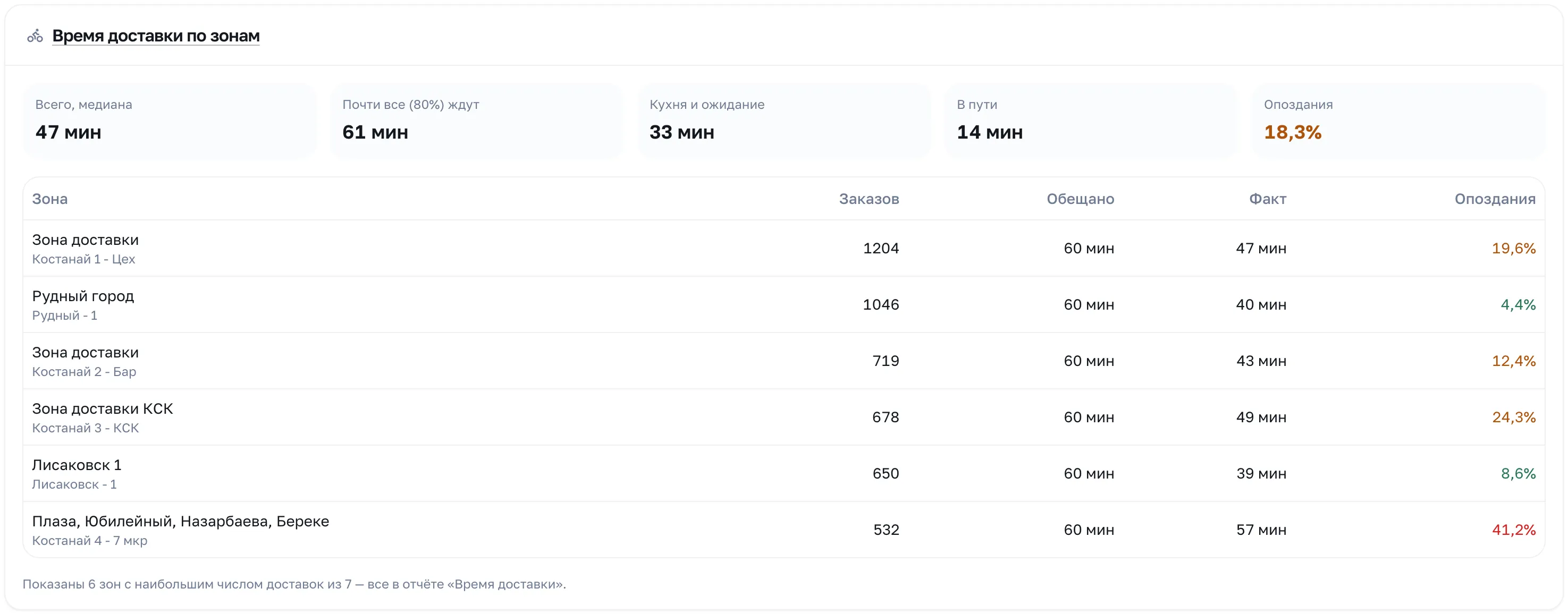Select Плаза, Юбилейный, Назарбаева, Береке row

click(784, 530)
